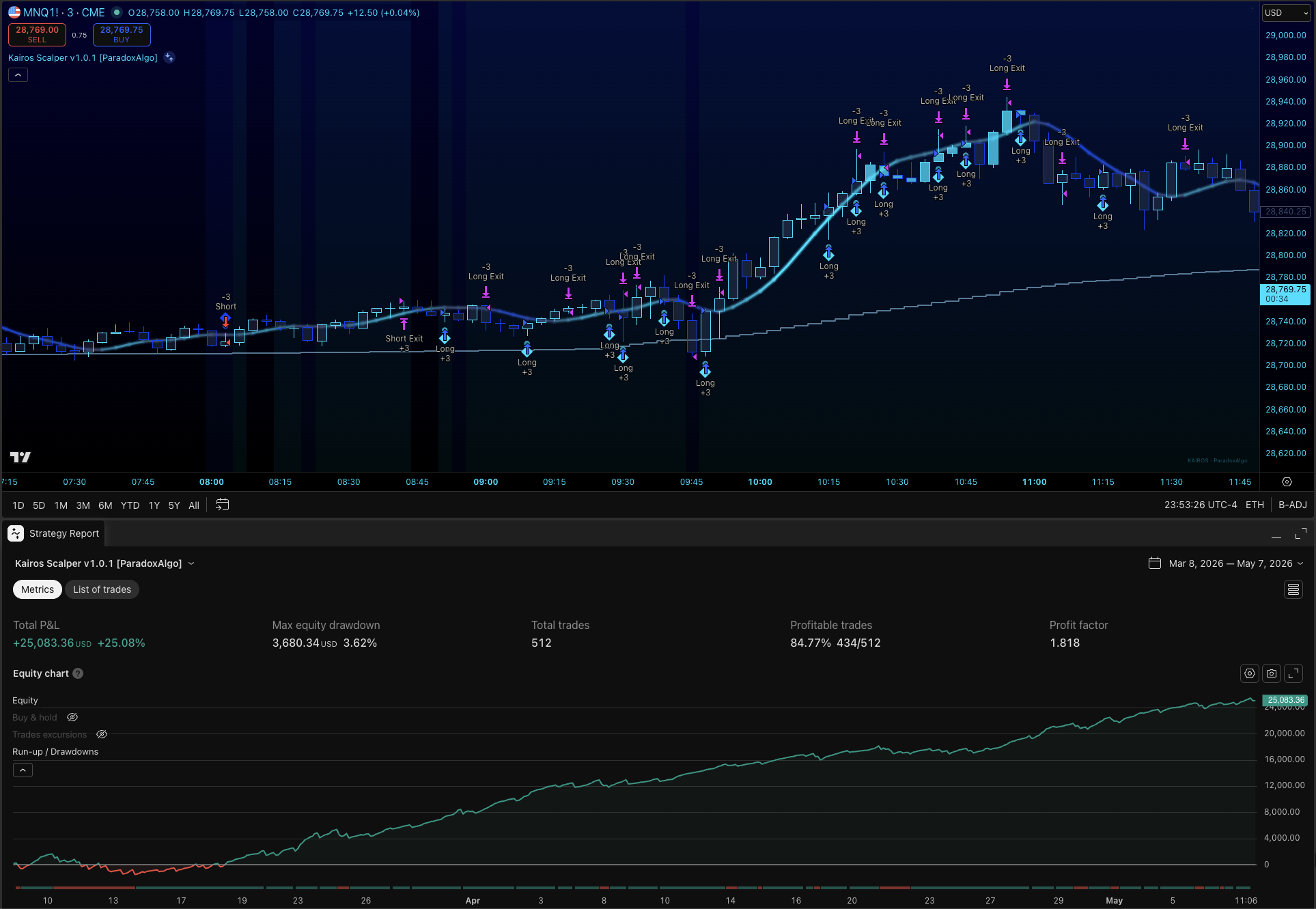The width and height of the screenshot is (1316, 909).
Task: Select the 1M time range
Action: tap(61, 505)
